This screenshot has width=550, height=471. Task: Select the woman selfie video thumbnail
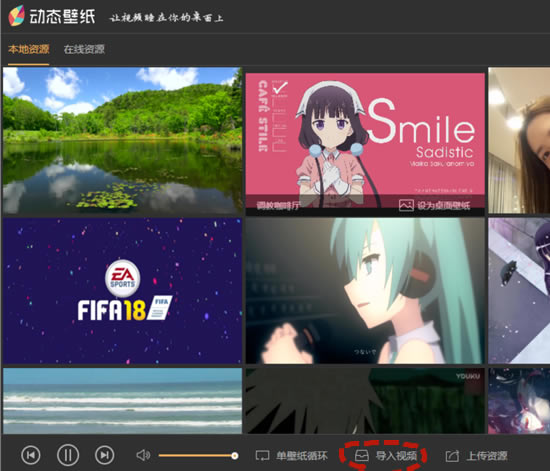[519, 141]
